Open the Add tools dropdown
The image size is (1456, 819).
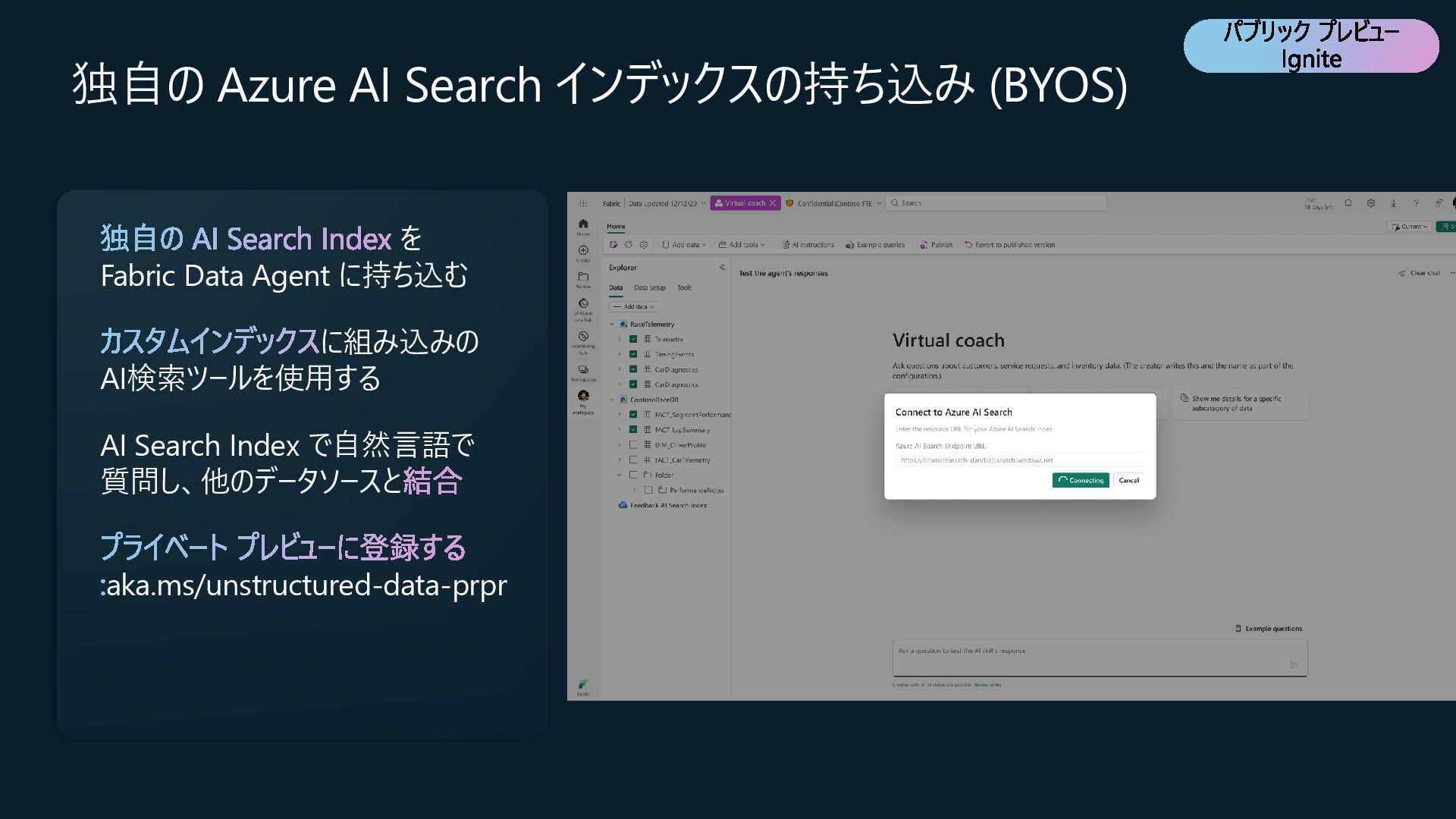742,245
